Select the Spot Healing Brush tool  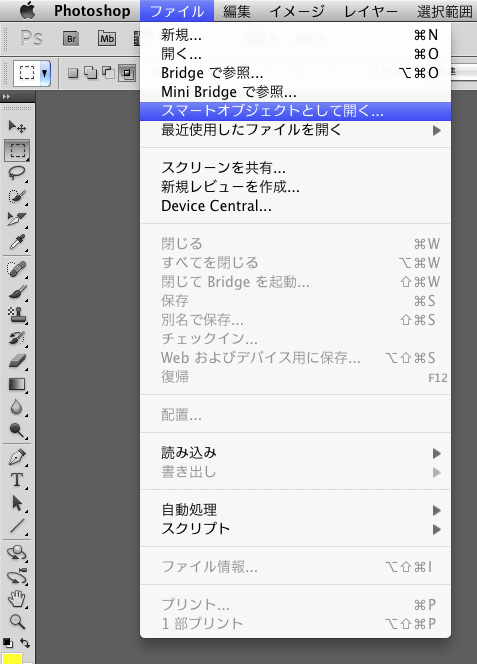(x=17, y=269)
